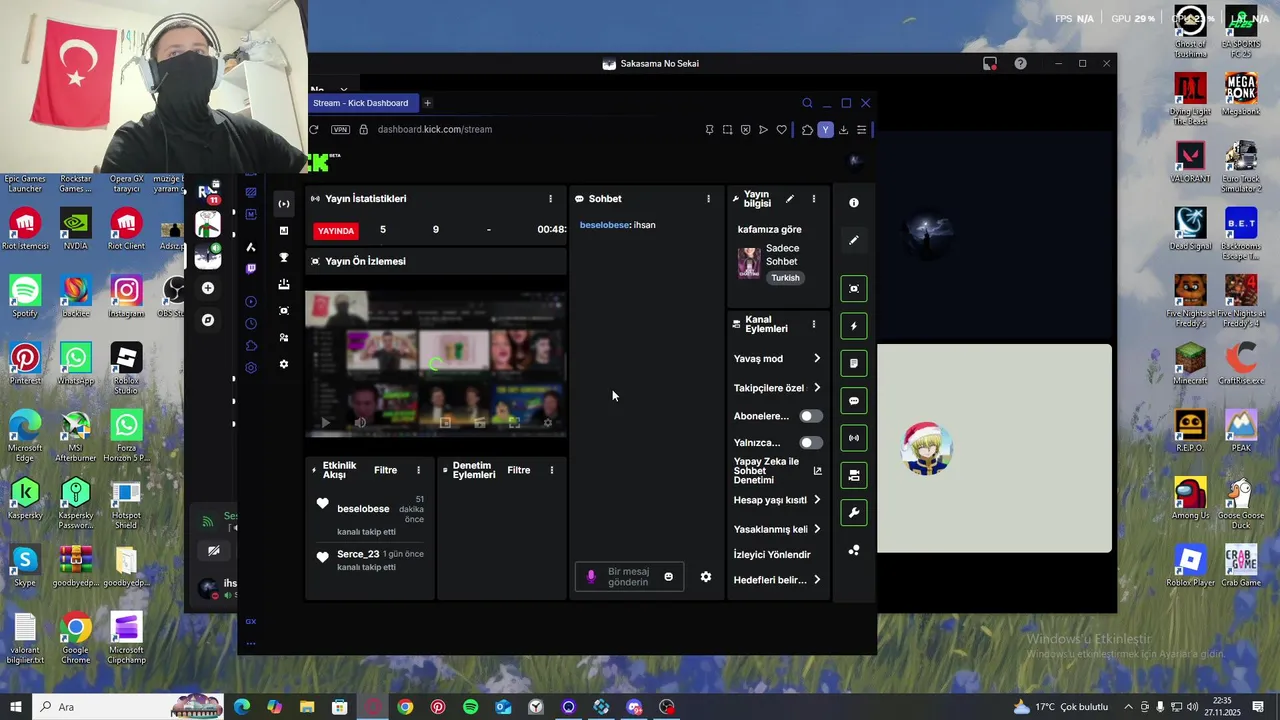Open a new browser tab with plus

(x=427, y=103)
